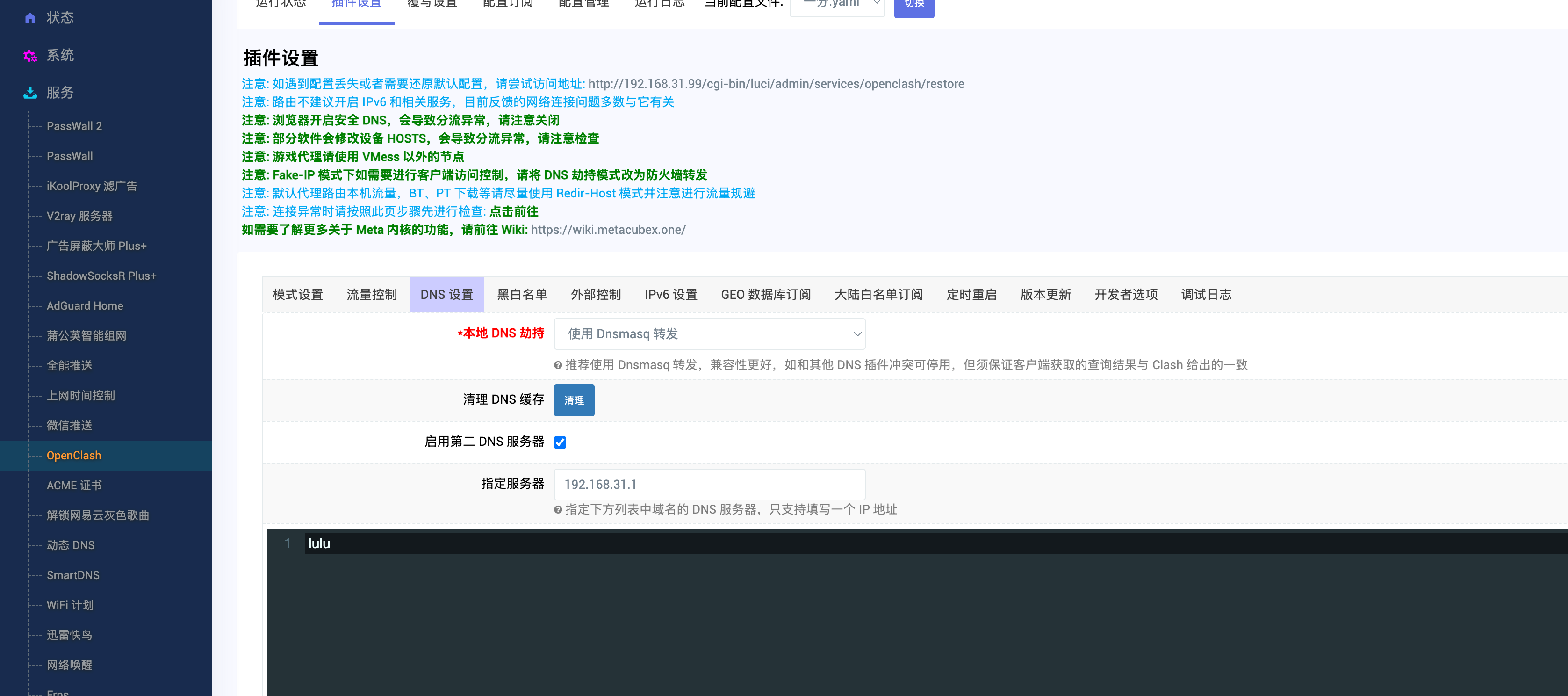Switch to the 定时重启 tab
Viewport: 1568px width, 696px height.
tap(971, 295)
